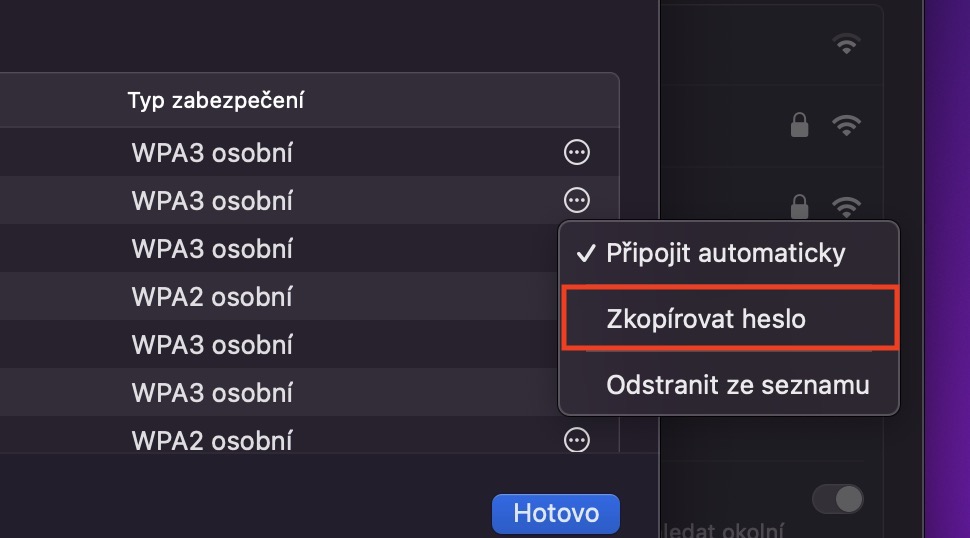Click the ellipsis button on second table row
Viewport: 970px width, 538px height.
click(577, 200)
